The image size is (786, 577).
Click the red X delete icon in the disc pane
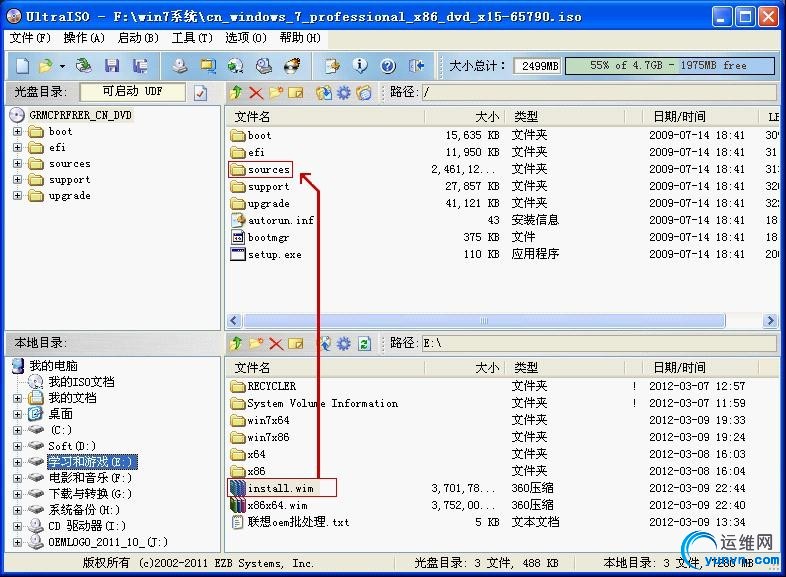tap(256, 92)
